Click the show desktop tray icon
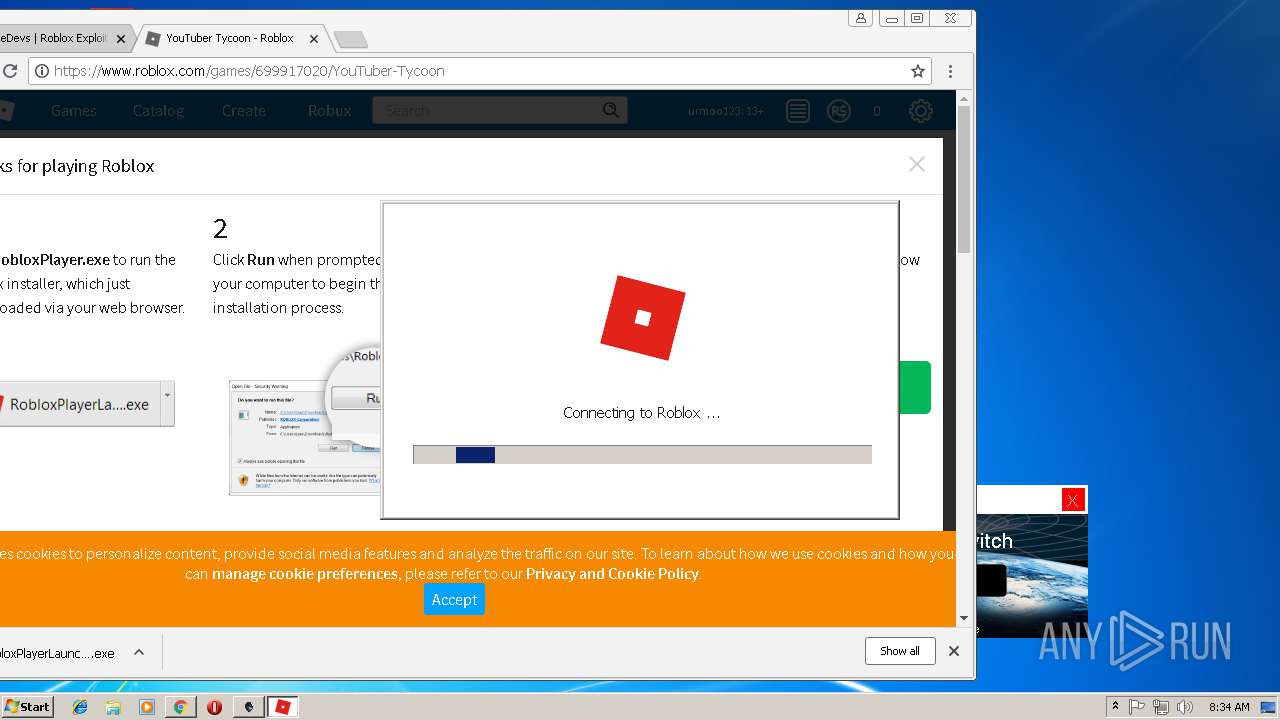1280x720 pixels. click(x=1268, y=707)
